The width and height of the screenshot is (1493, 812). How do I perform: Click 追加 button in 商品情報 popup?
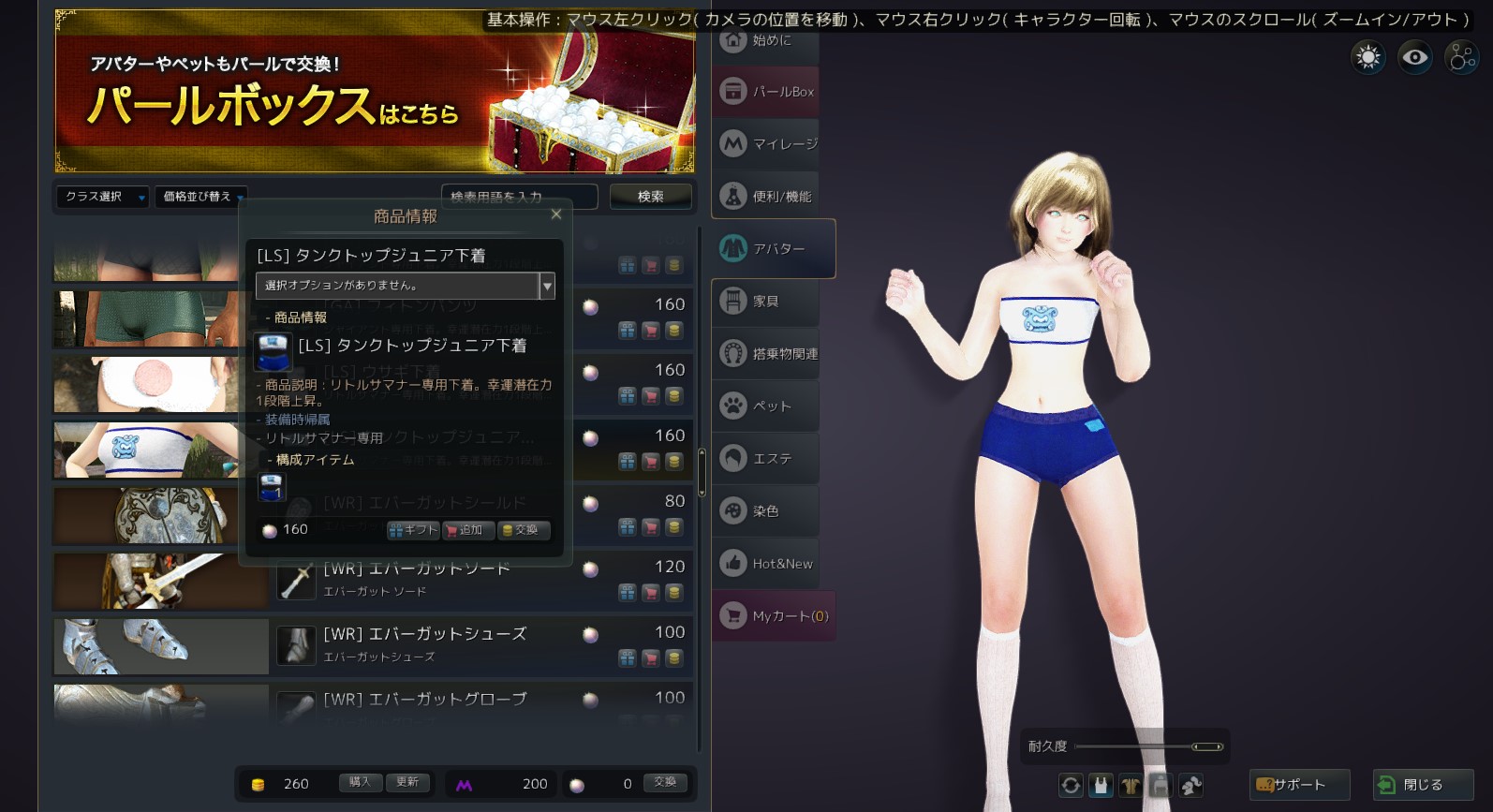pyautogui.click(x=468, y=530)
